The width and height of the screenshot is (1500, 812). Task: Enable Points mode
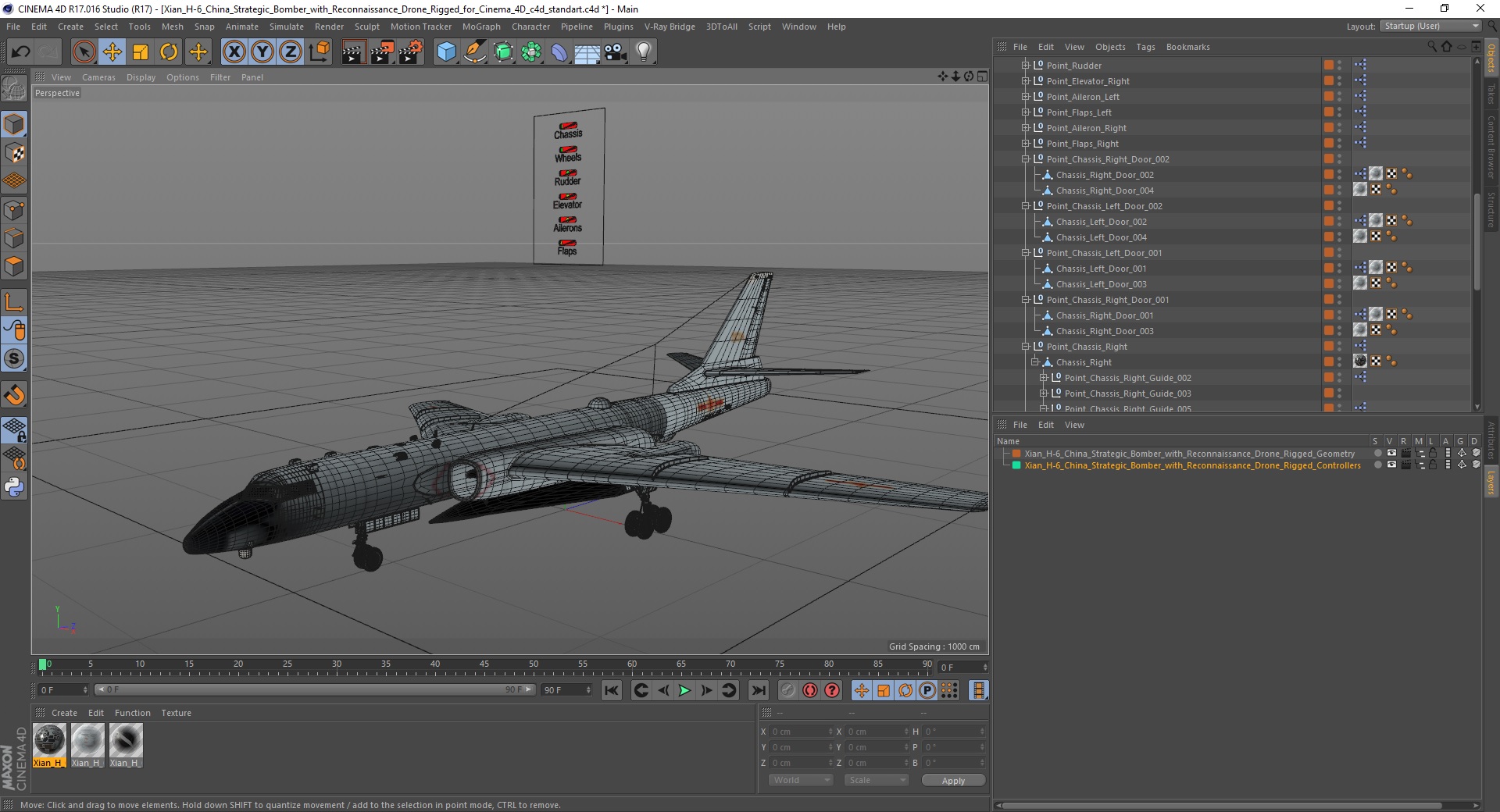pos(14,210)
